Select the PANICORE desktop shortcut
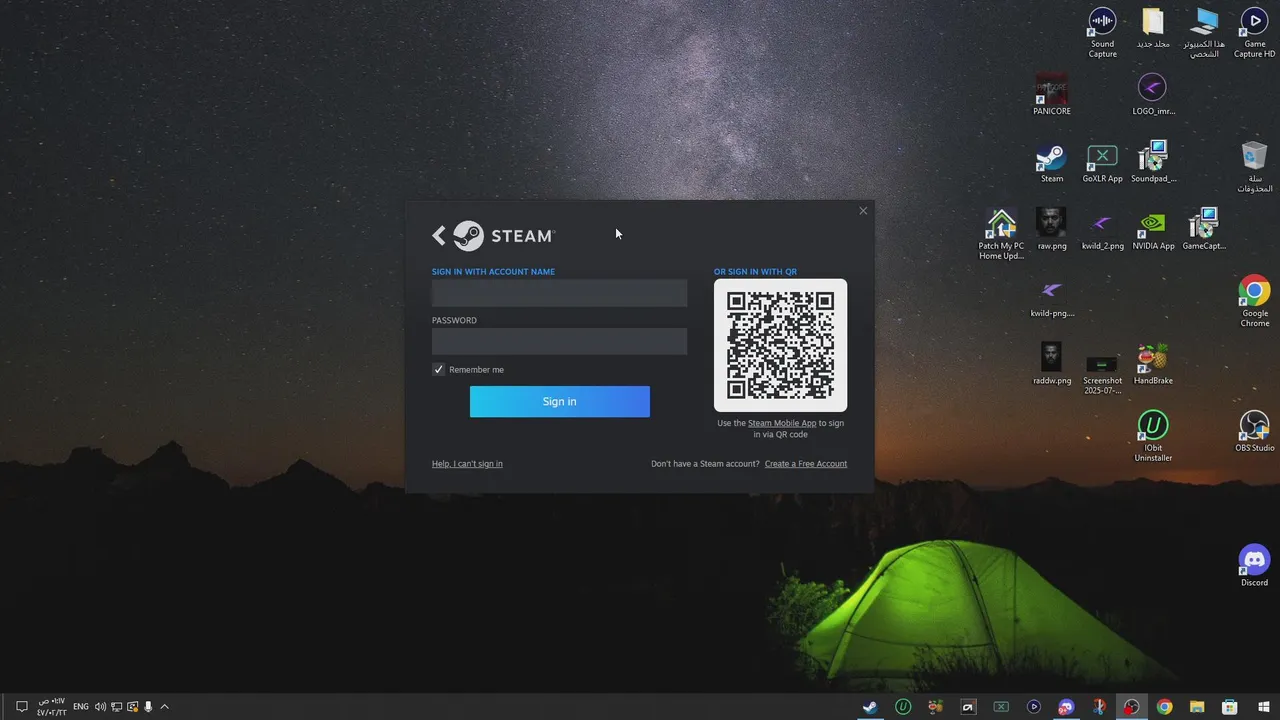Screen dimensions: 1280x720 [1052, 95]
